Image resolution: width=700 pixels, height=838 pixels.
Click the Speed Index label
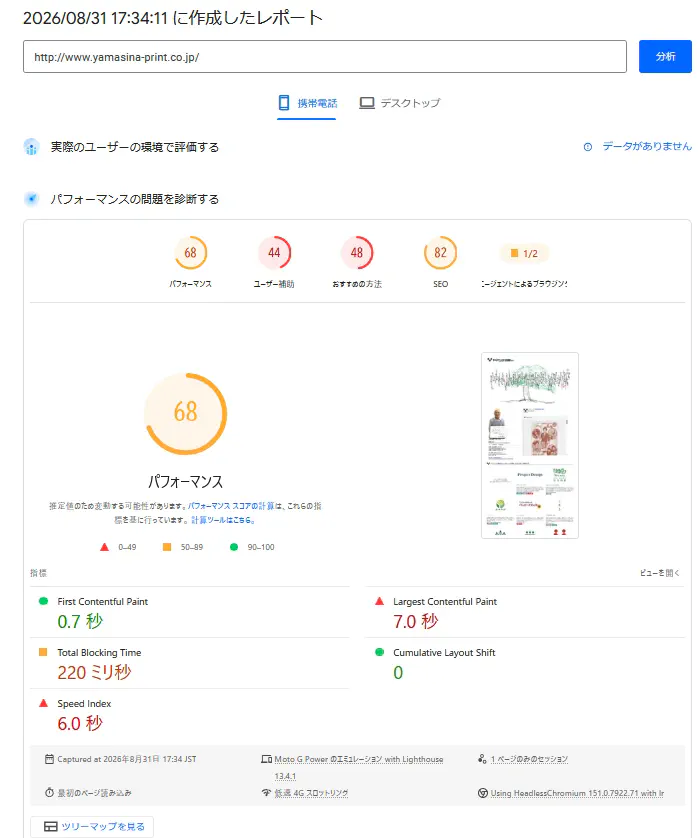coord(84,703)
